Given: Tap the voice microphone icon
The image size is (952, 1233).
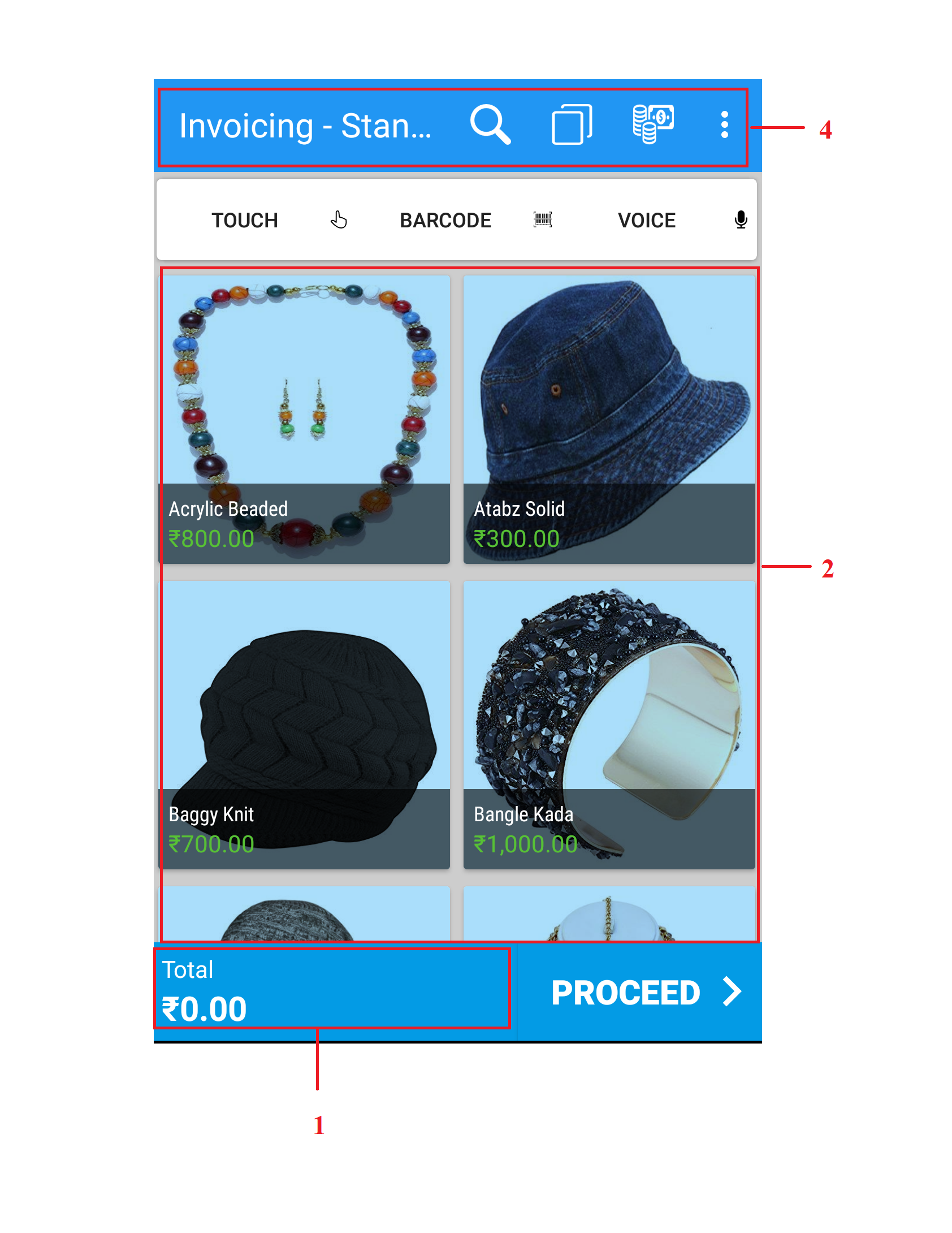Looking at the screenshot, I should tap(741, 219).
